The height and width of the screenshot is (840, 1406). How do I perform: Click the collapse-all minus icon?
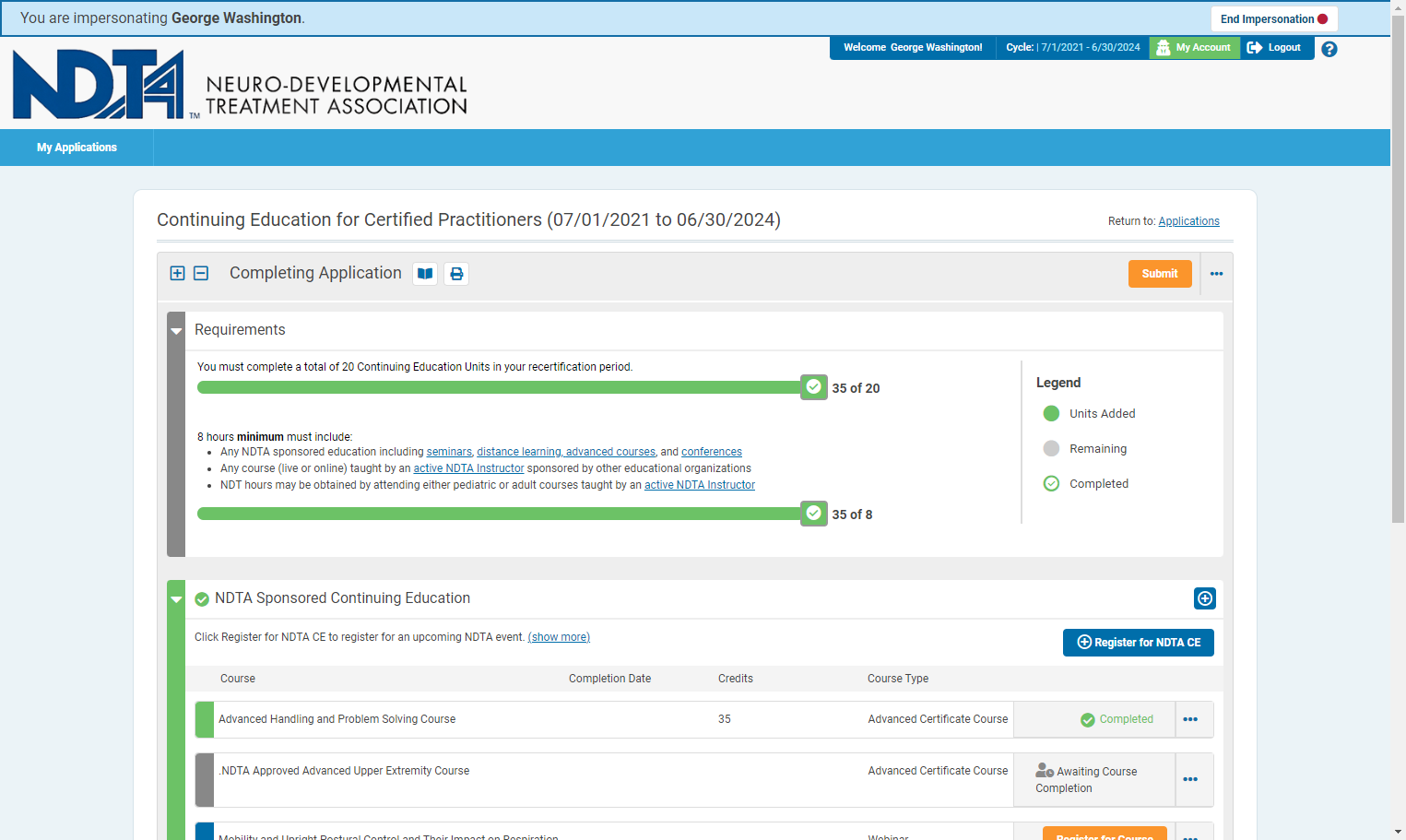[x=201, y=273]
